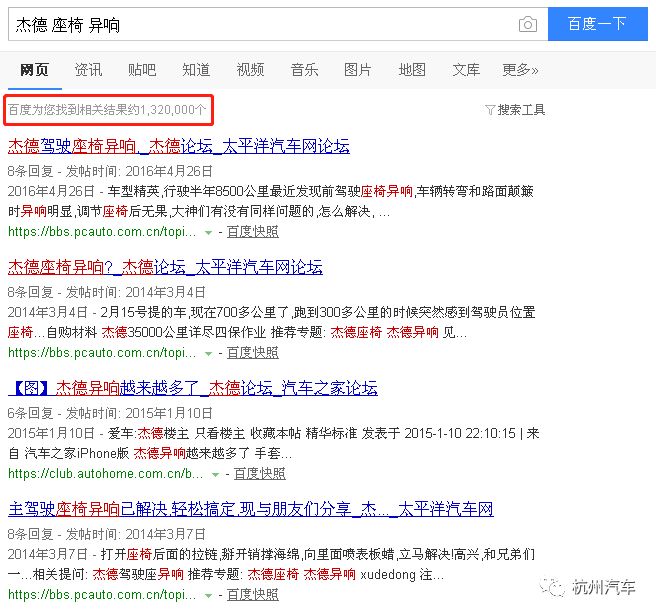Click the first result's bbs.pcauto.com.cn URL
This screenshot has height=615, width=656.
point(102,232)
